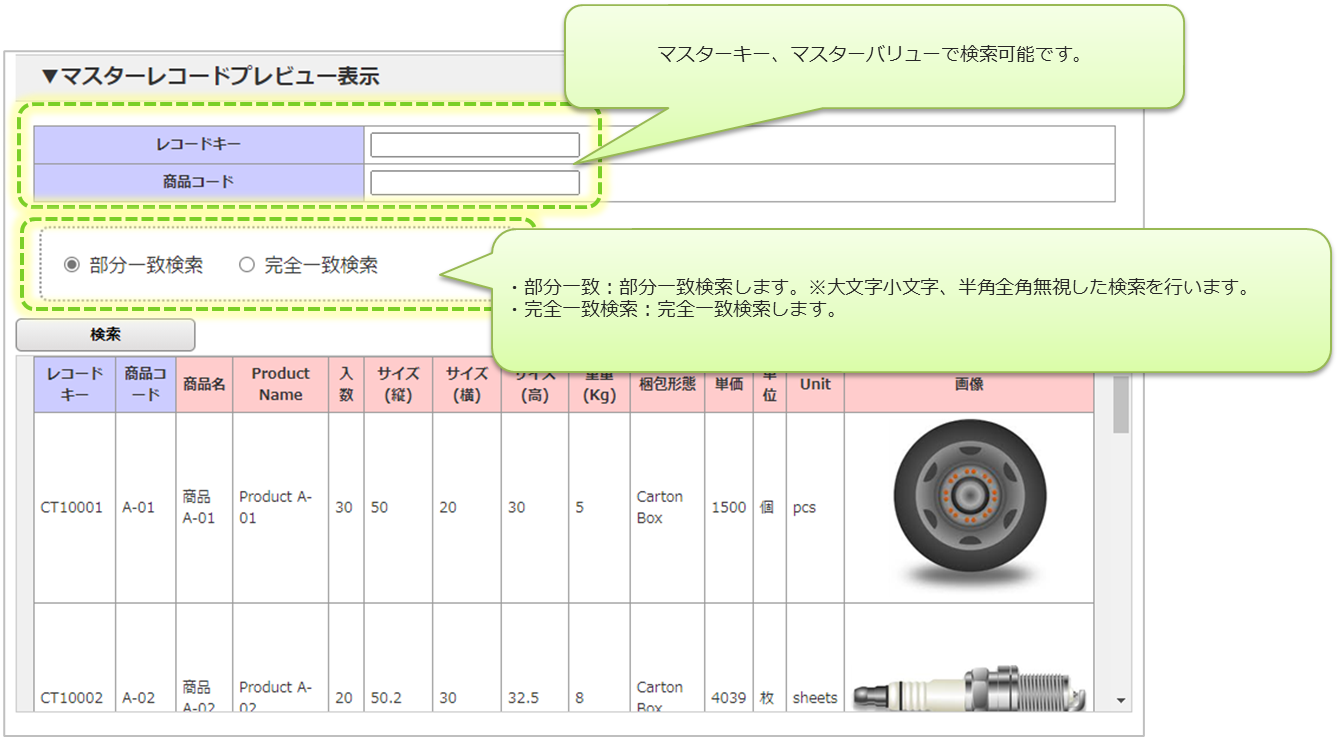Image resolution: width=1339 pixels, height=737 pixels.
Task: Click the 入数 column header
Action: 346,384
